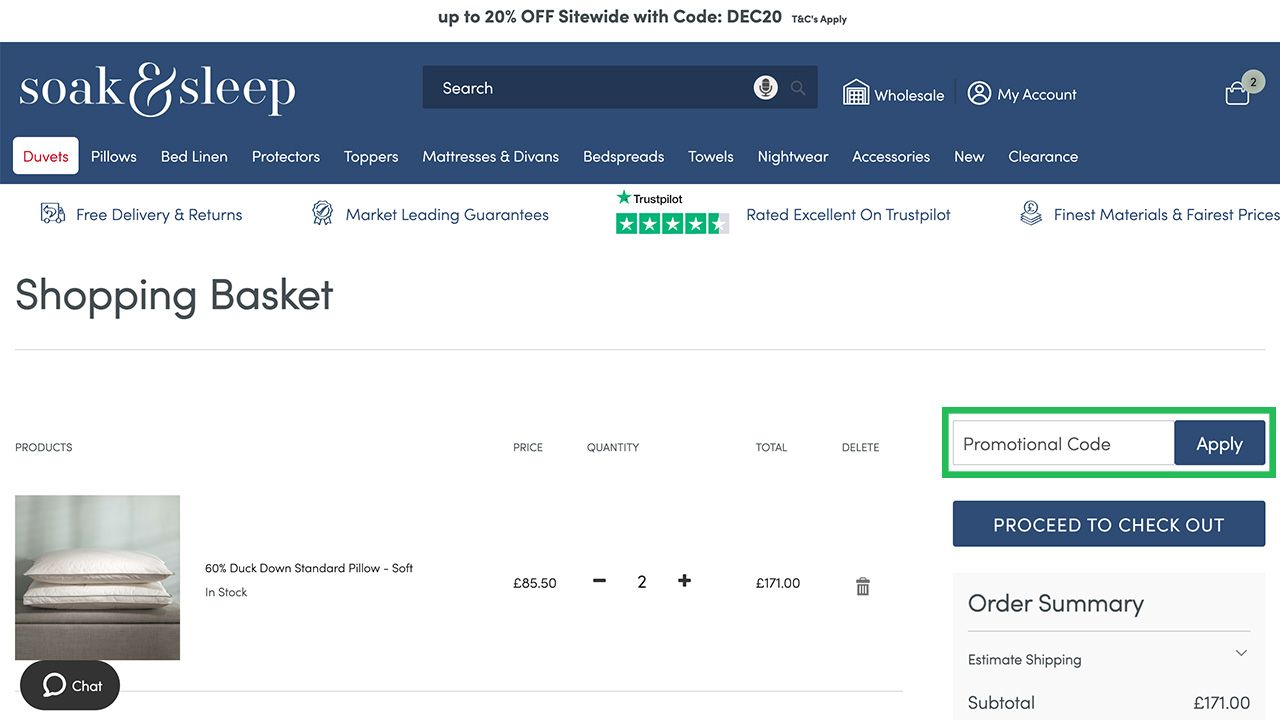
Task: Click the In Stock label
Action: [226, 592]
